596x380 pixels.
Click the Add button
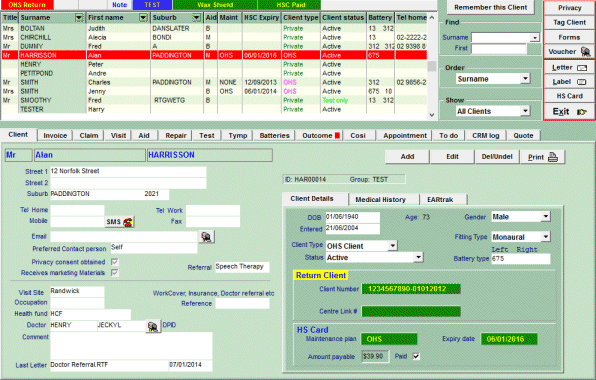[407, 157]
